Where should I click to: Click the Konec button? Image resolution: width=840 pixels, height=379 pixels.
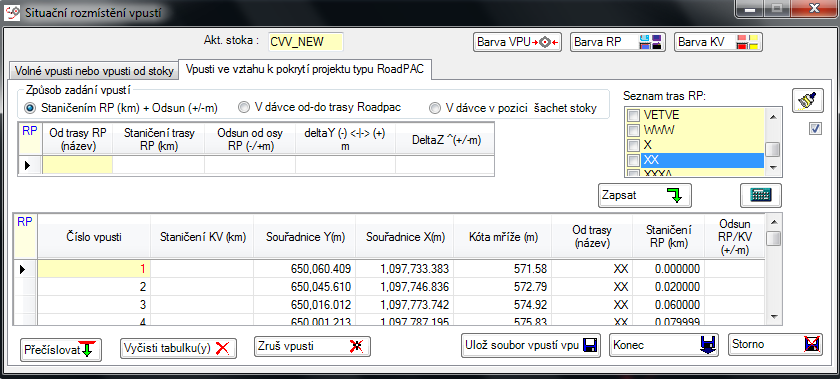pyautogui.click(x=664, y=345)
